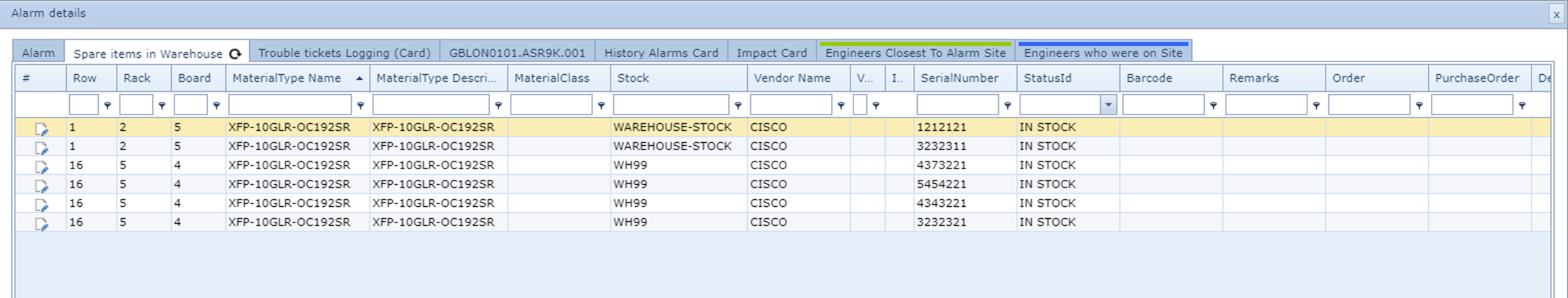Click filter icon for SerialNumber column
The width and height of the screenshot is (1568, 298).
[1007, 106]
